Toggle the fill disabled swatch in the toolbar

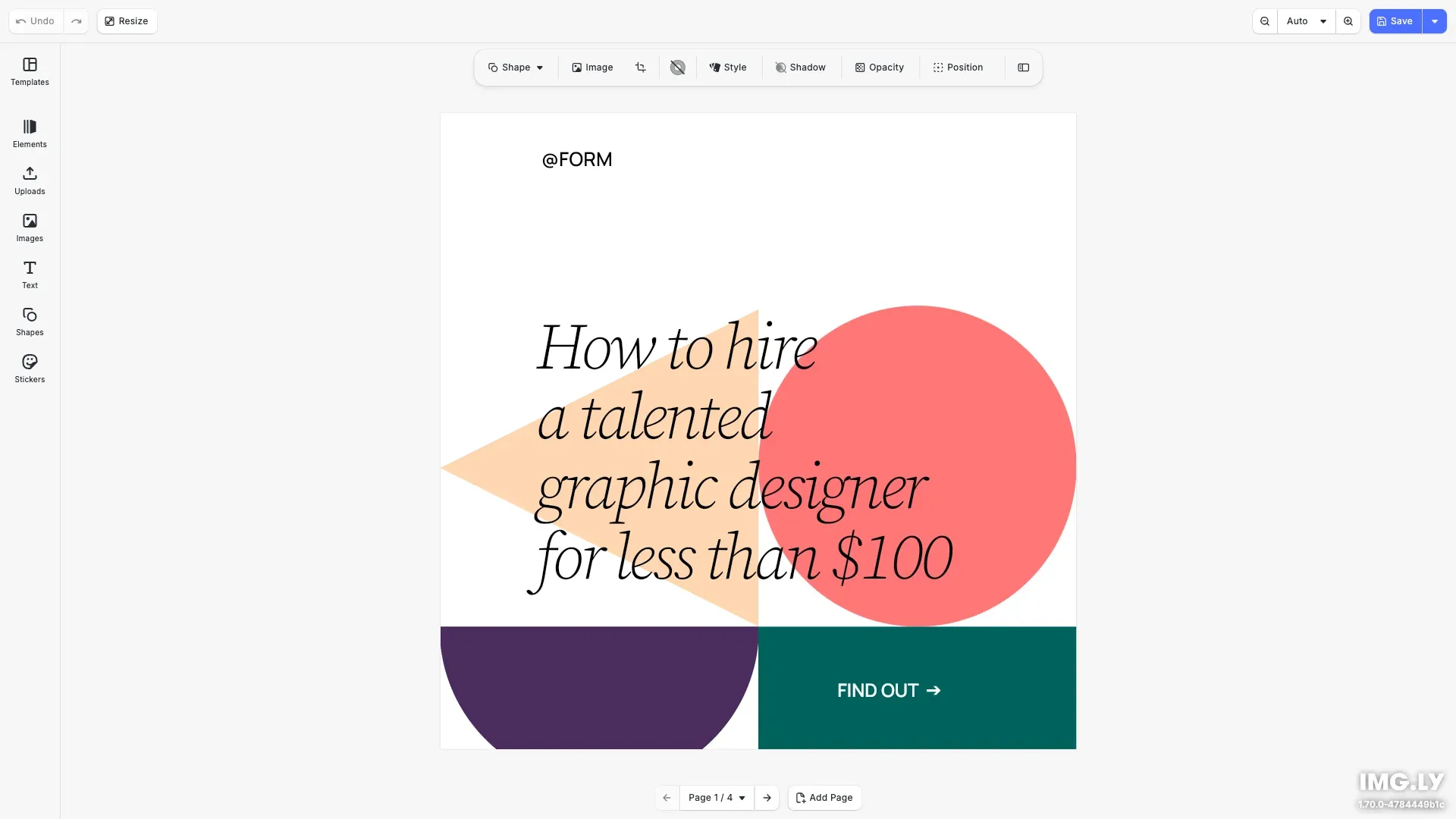[x=677, y=67]
